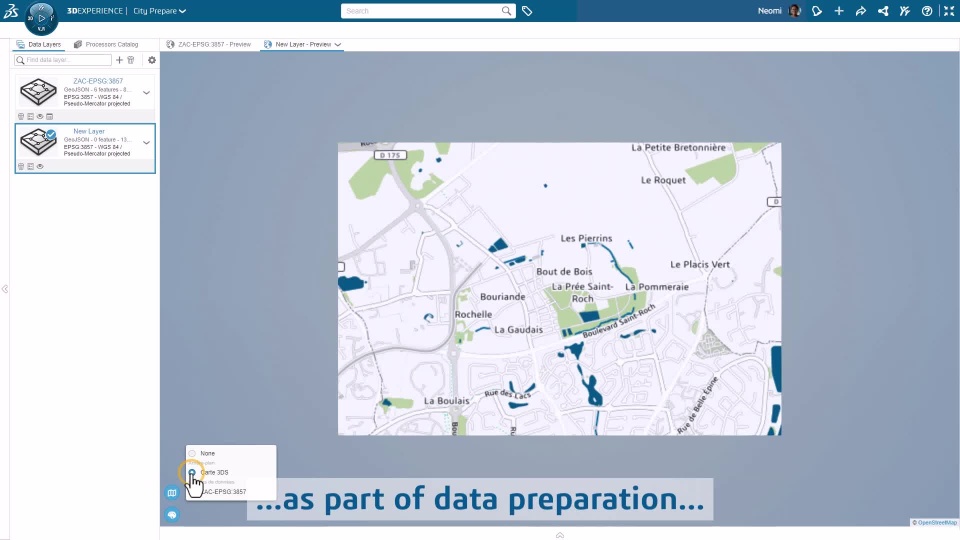Click the share arrow icon
Viewport: 960px width, 540px height.
(x=861, y=11)
